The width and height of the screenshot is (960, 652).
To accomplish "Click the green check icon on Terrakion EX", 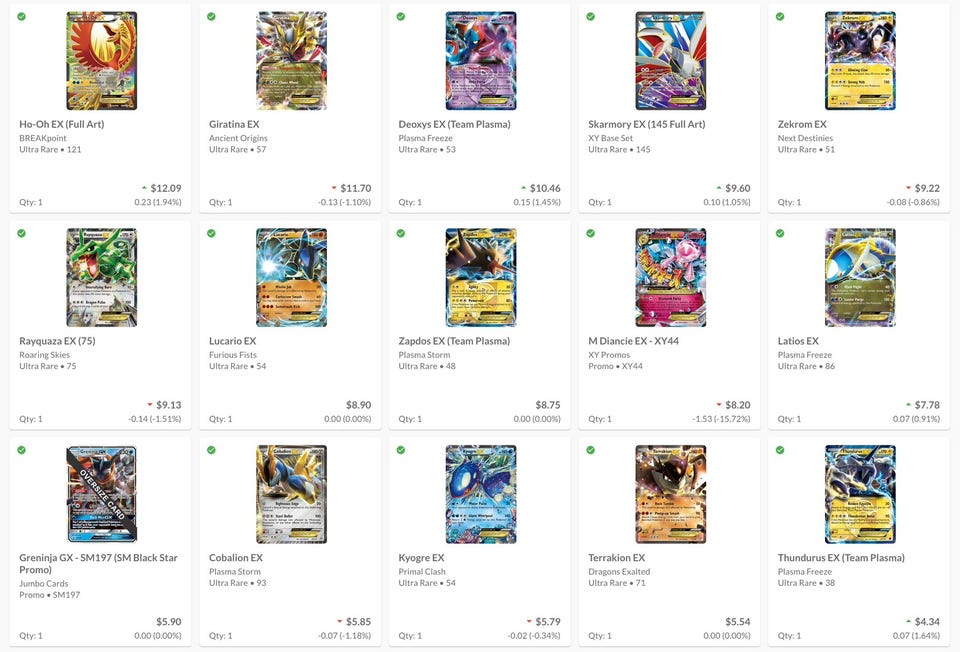I will (590, 450).
